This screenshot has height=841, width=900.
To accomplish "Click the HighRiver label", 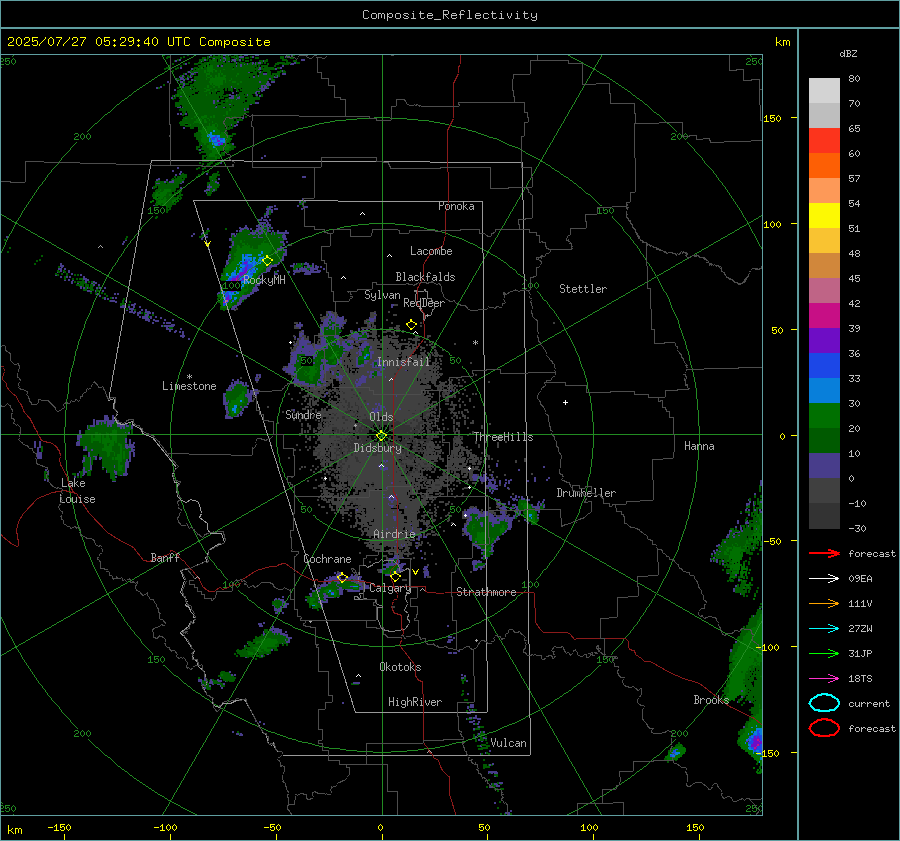I will tap(415, 702).
